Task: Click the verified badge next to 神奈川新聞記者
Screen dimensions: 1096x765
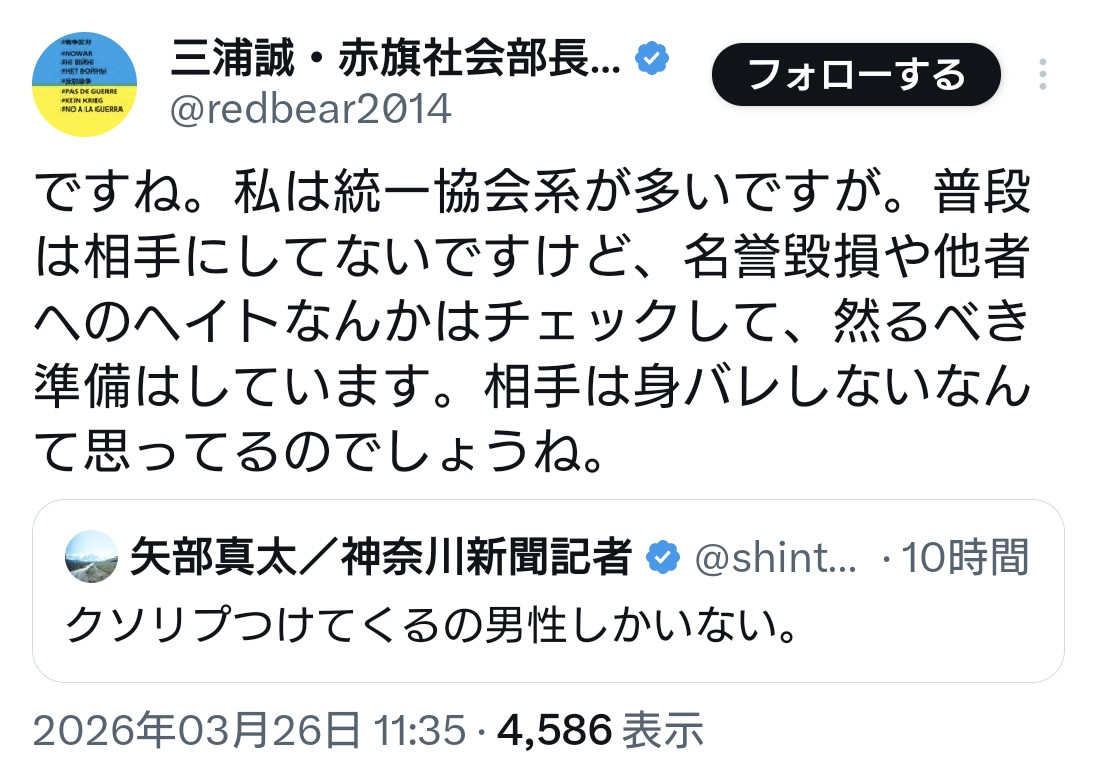Action: tap(661, 558)
